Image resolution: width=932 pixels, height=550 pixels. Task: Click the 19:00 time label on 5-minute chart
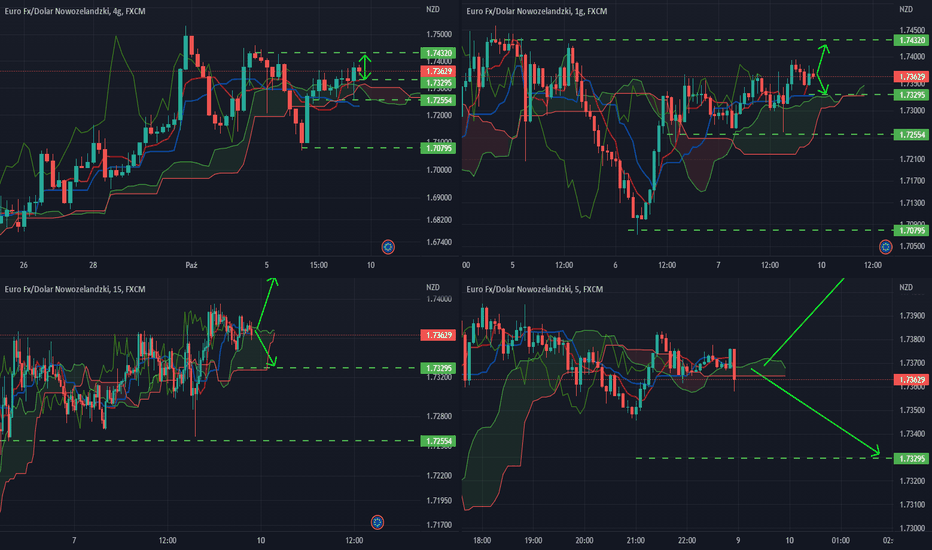pos(533,540)
